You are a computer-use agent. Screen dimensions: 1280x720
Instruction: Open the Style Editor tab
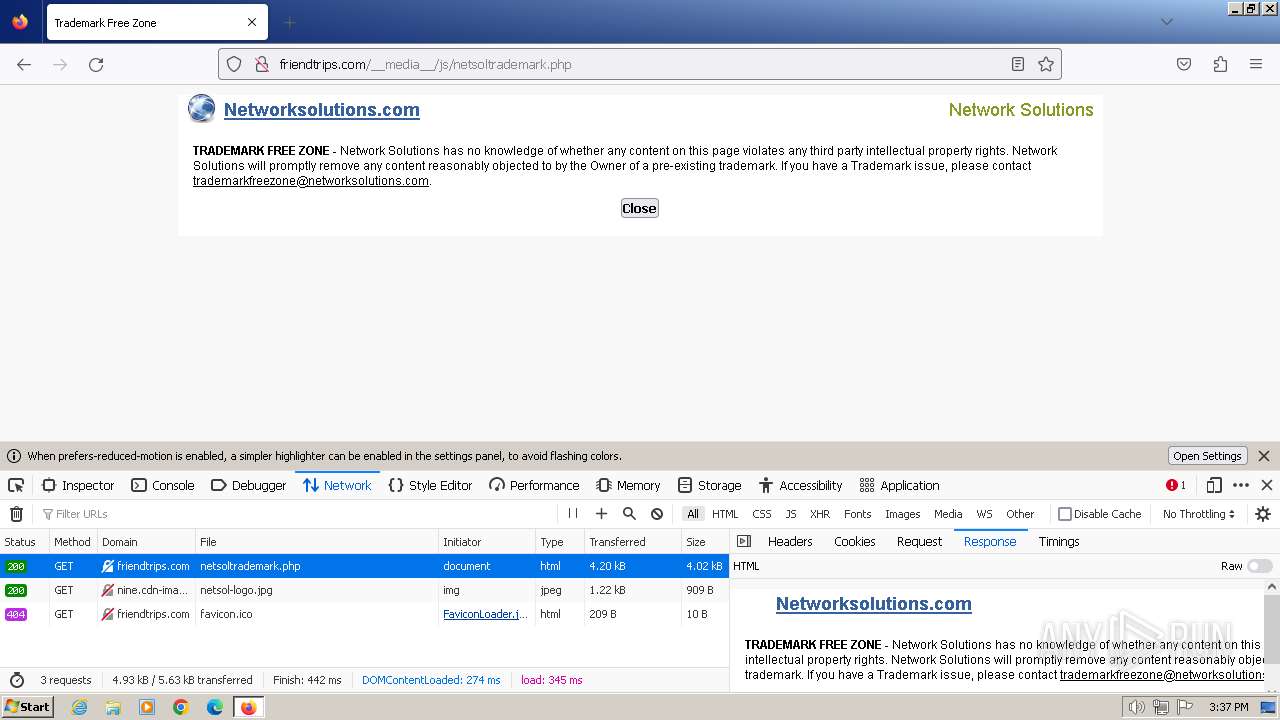[x=430, y=485]
